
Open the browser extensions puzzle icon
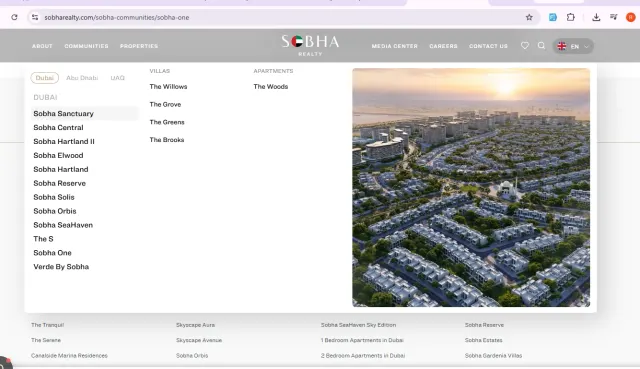point(571,17)
